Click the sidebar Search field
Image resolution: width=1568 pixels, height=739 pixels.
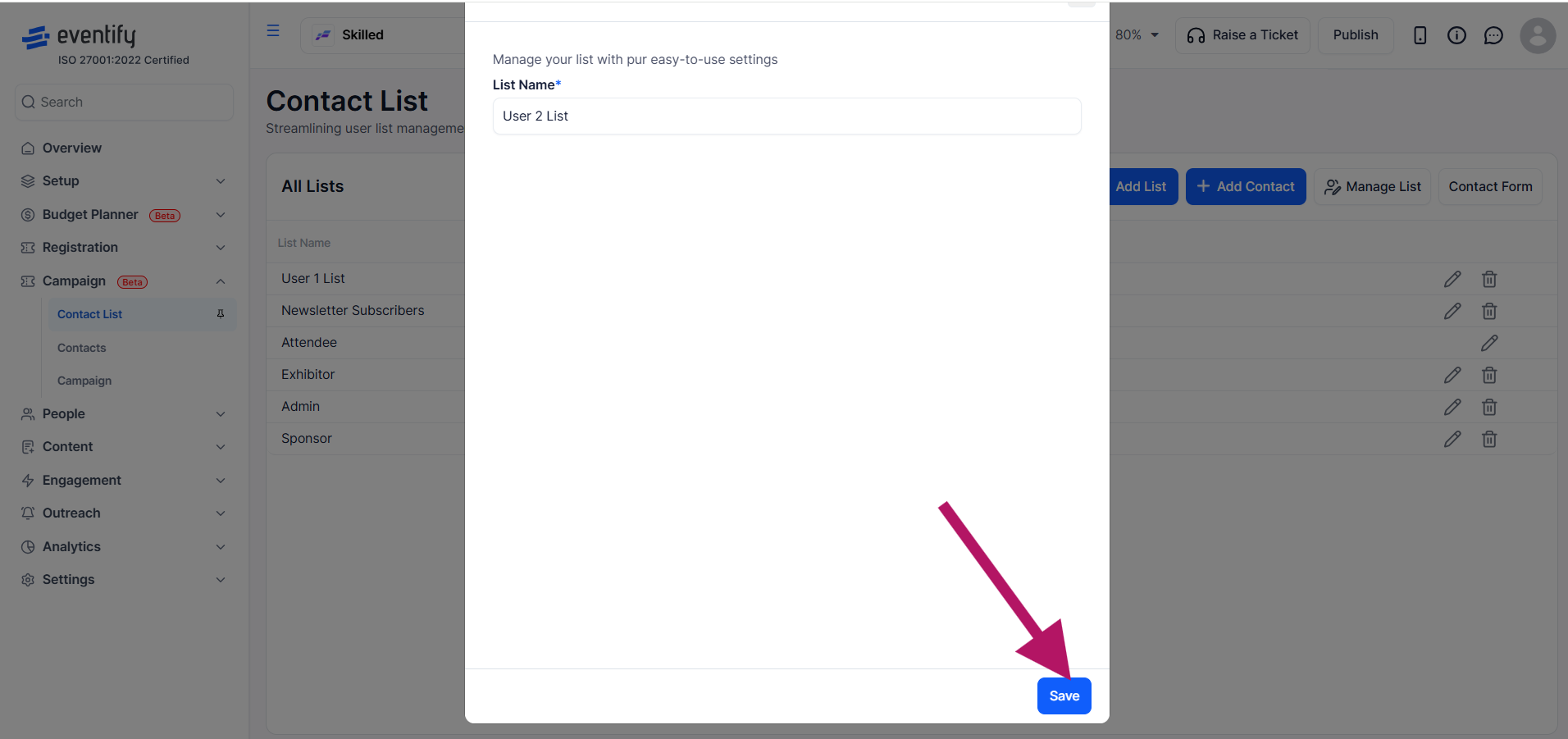(124, 103)
